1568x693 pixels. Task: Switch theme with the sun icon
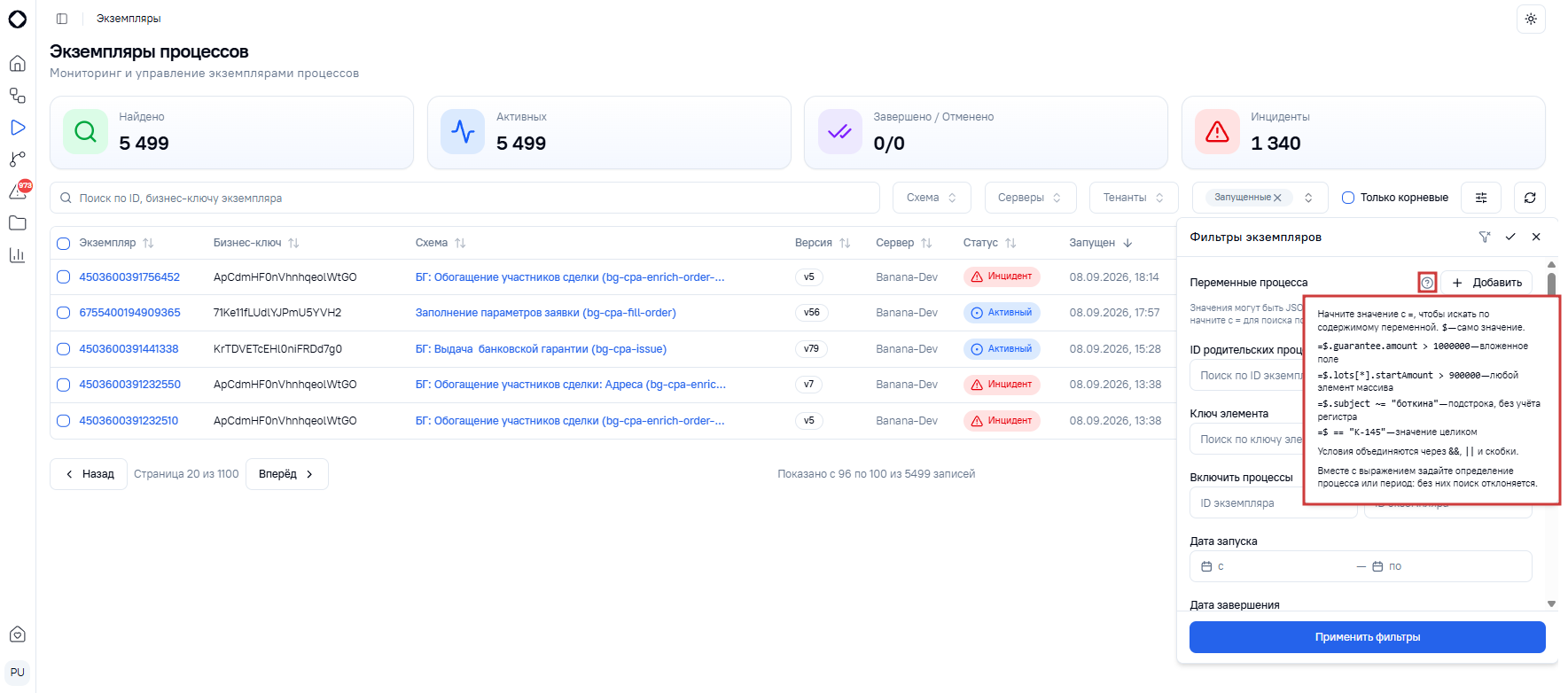tap(1531, 19)
